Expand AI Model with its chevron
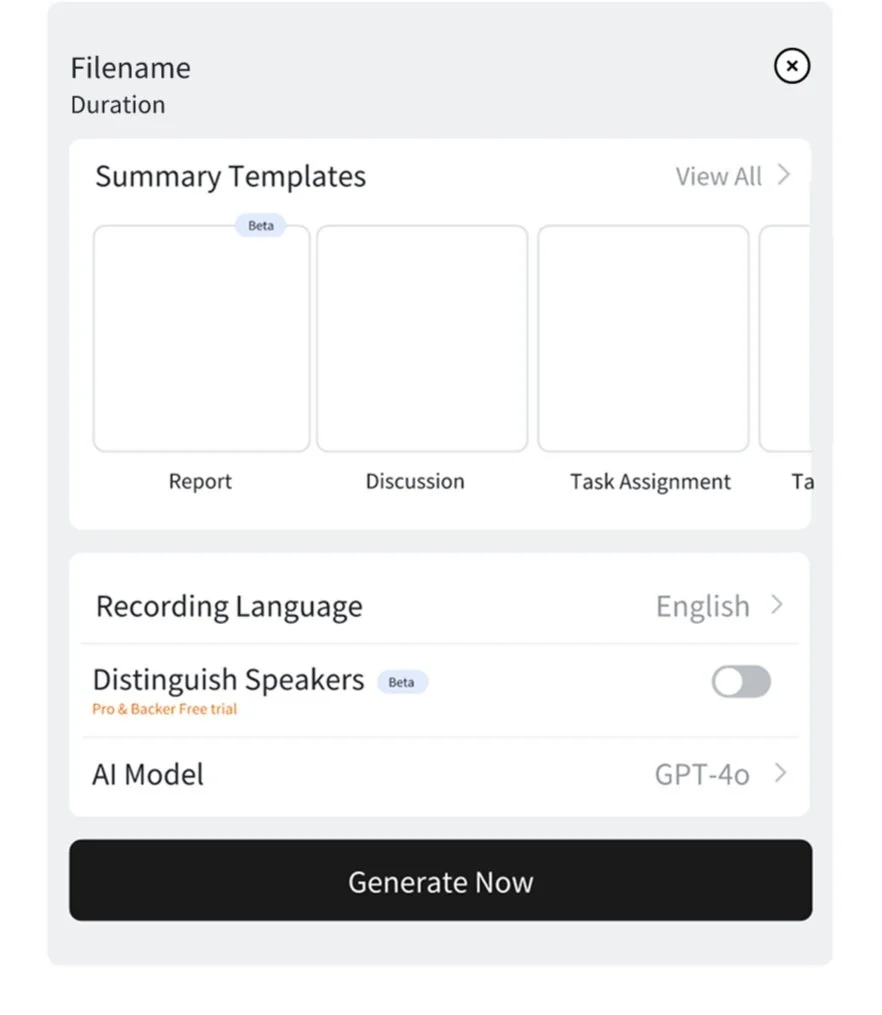The image size is (882, 1015). pyautogui.click(x=780, y=773)
